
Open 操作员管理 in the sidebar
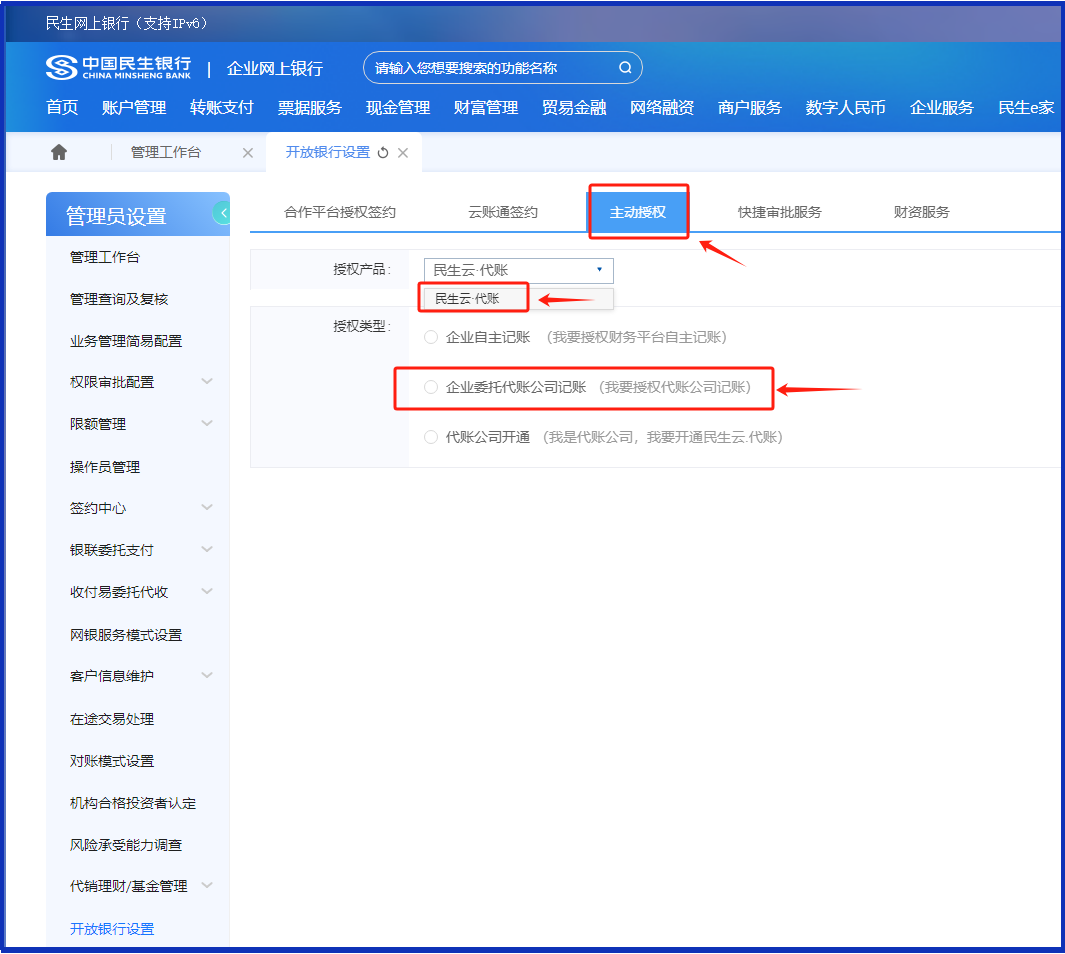[x=105, y=467]
